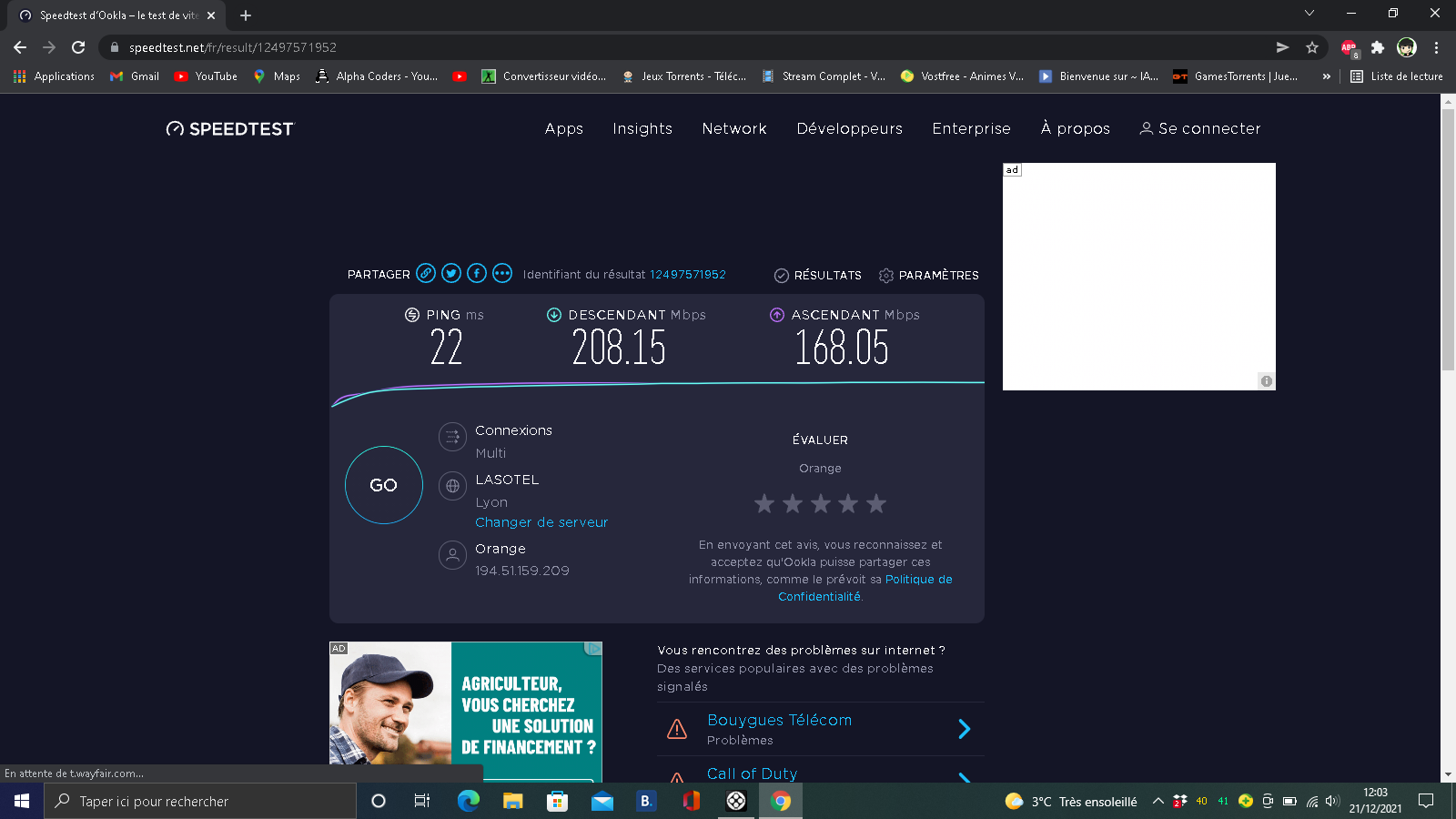Open Call of Duty problems link

[753, 773]
